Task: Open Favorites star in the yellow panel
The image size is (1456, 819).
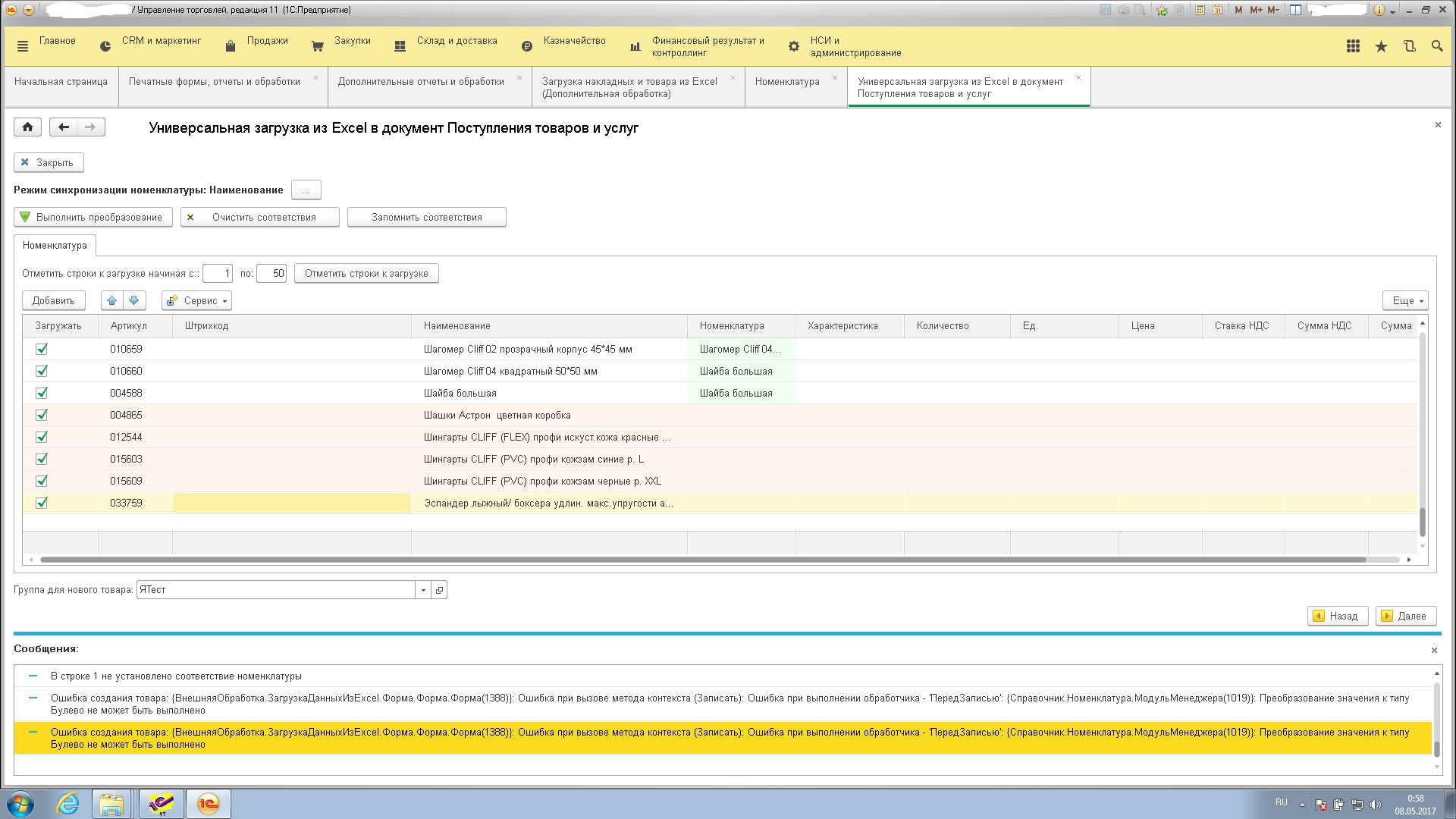Action: pyautogui.click(x=1381, y=46)
